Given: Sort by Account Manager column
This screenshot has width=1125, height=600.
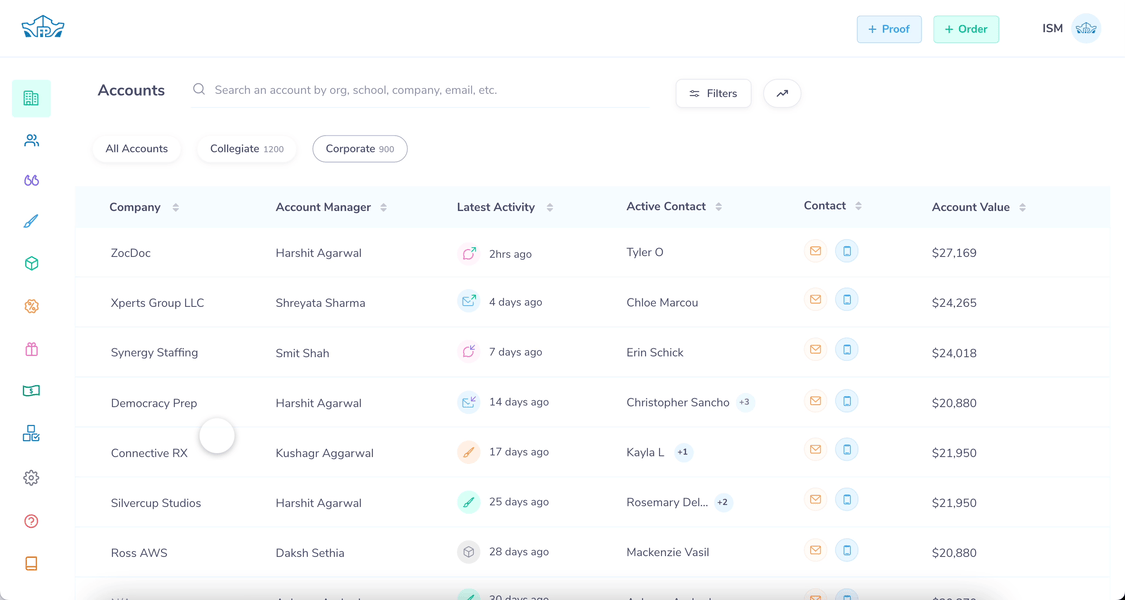Looking at the screenshot, I should click(384, 207).
